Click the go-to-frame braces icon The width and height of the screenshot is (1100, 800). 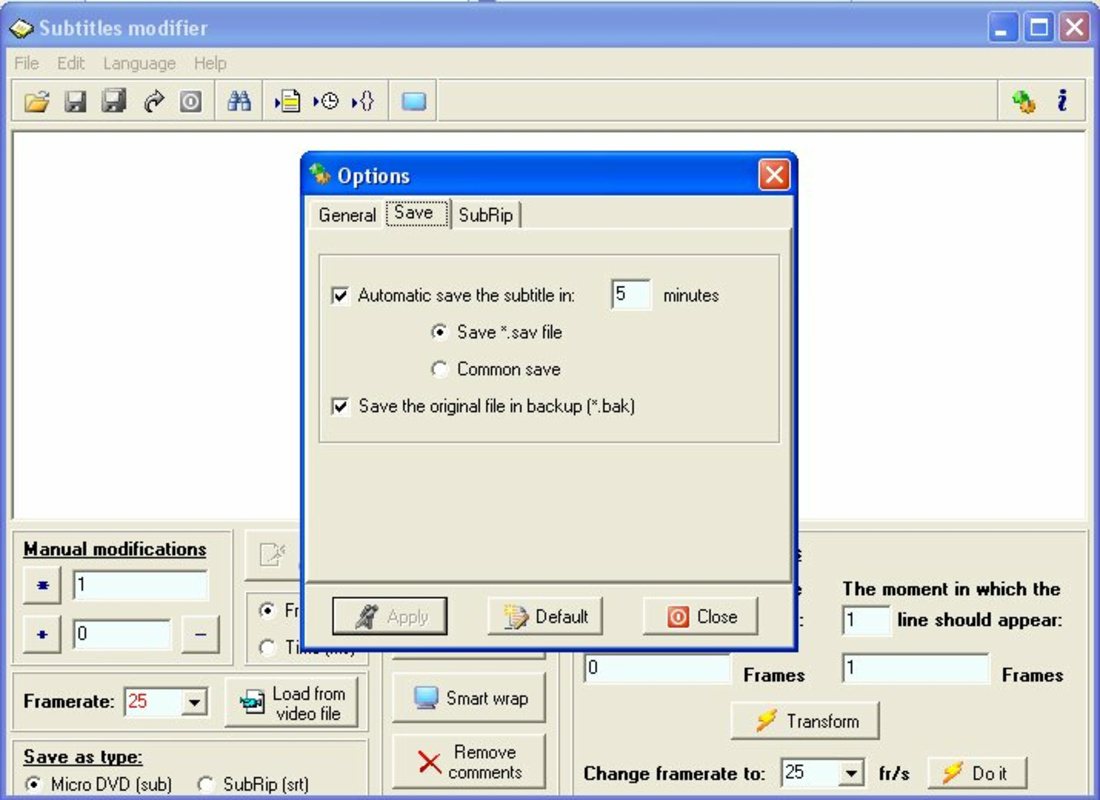point(363,102)
